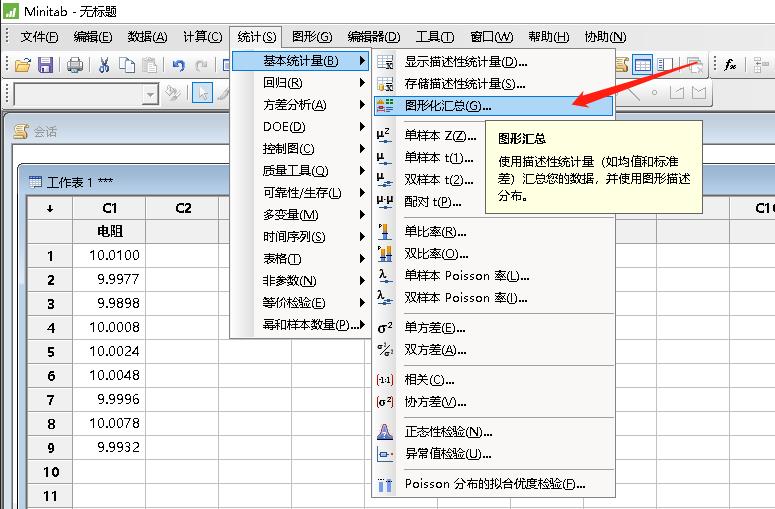The image size is (775, 509).
Task: Open the 编辑(E) menu
Action: click(92, 37)
